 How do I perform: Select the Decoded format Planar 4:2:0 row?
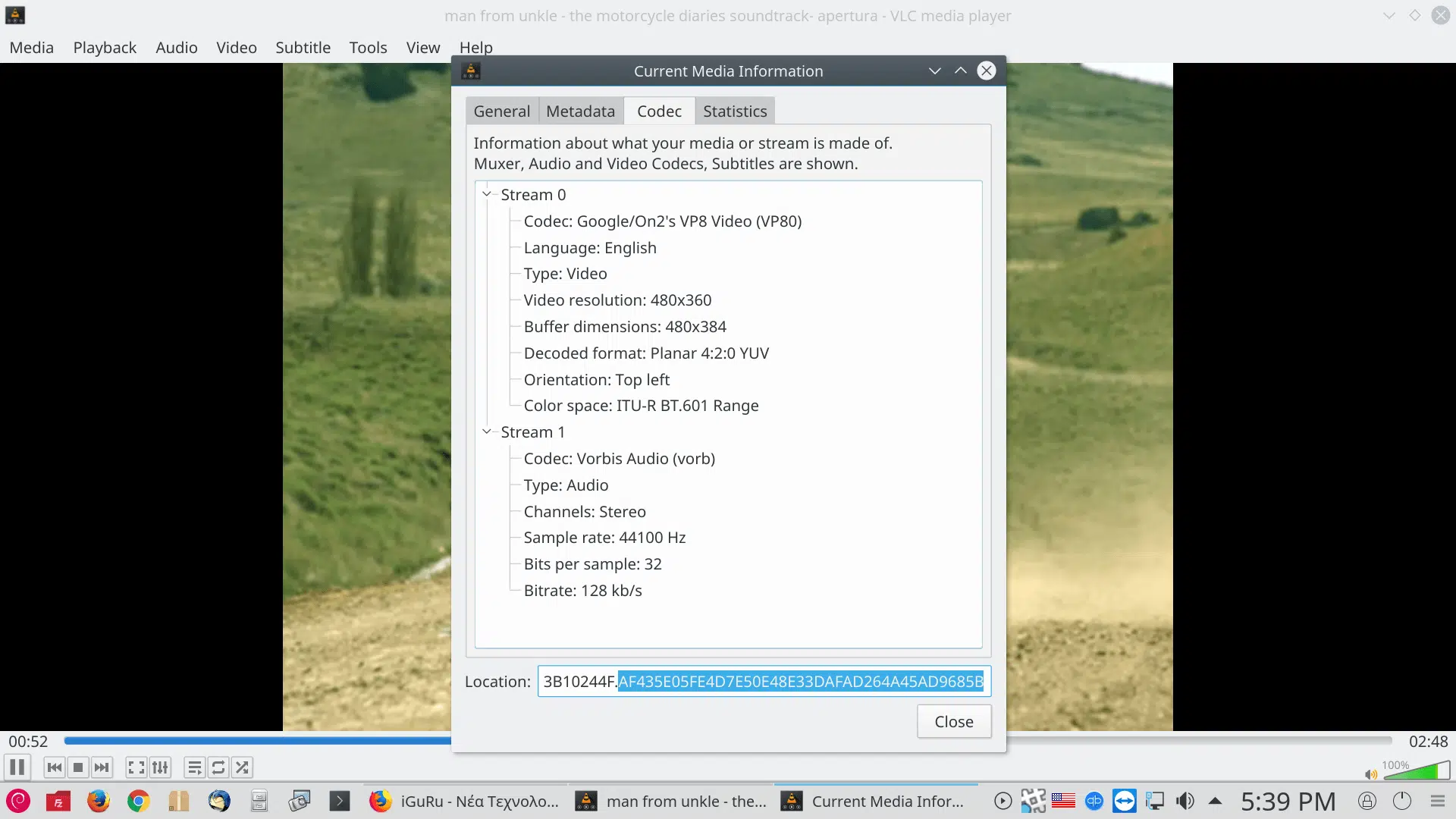tap(646, 353)
